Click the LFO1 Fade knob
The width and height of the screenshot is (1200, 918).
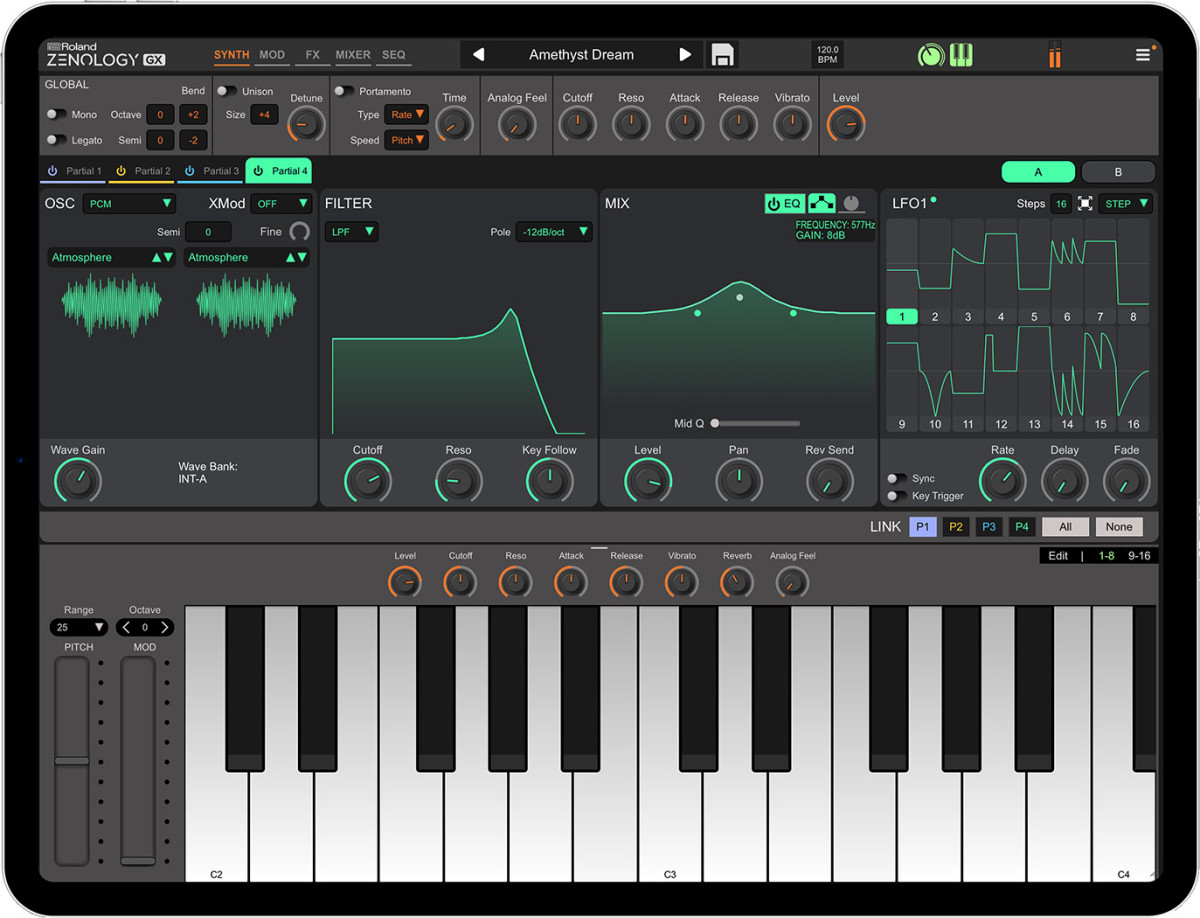(1126, 481)
